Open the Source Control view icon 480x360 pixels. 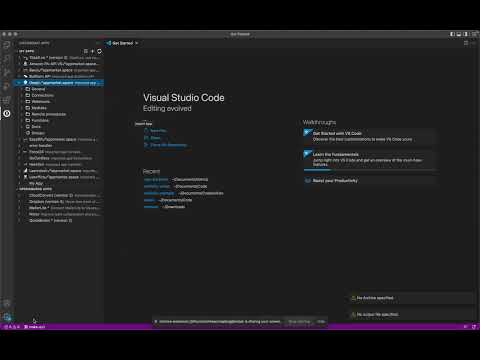click(x=7, y=72)
